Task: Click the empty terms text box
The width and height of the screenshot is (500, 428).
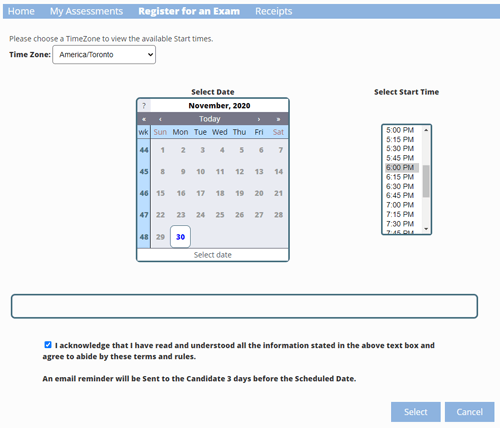Action: [x=244, y=306]
